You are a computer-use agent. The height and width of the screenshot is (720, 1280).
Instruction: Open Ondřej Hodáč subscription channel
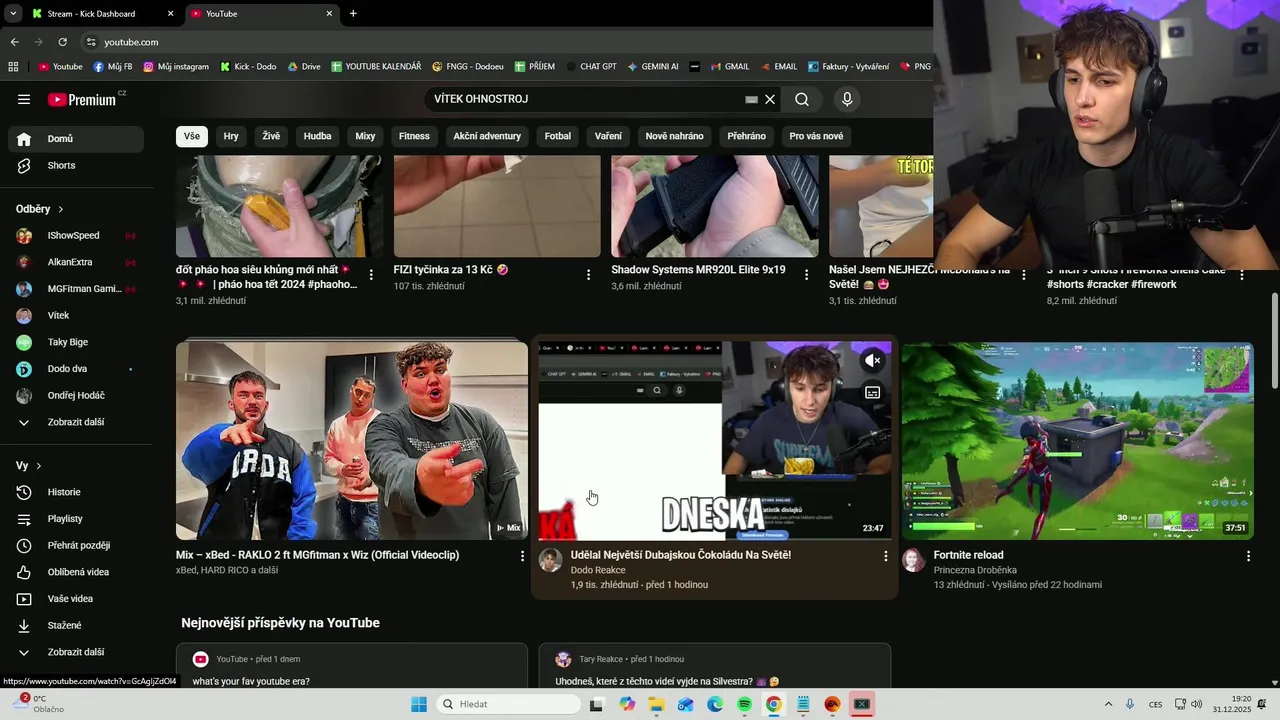click(x=76, y=395)
